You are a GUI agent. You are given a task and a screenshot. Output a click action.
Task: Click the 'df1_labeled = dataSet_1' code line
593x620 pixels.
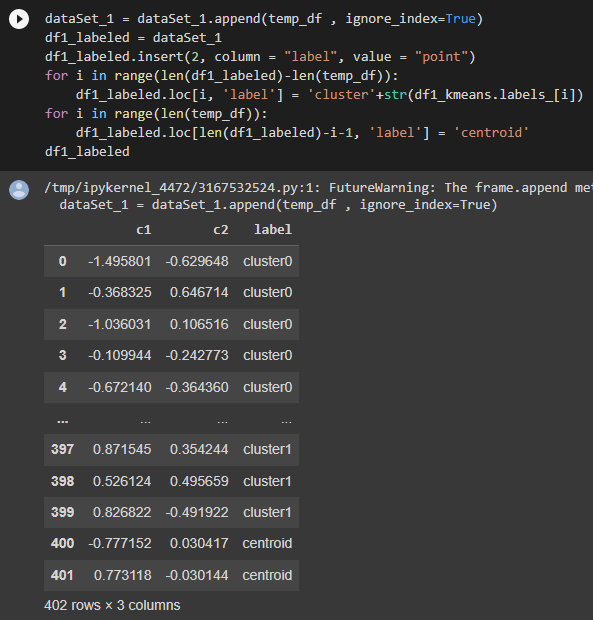(133, 38)
